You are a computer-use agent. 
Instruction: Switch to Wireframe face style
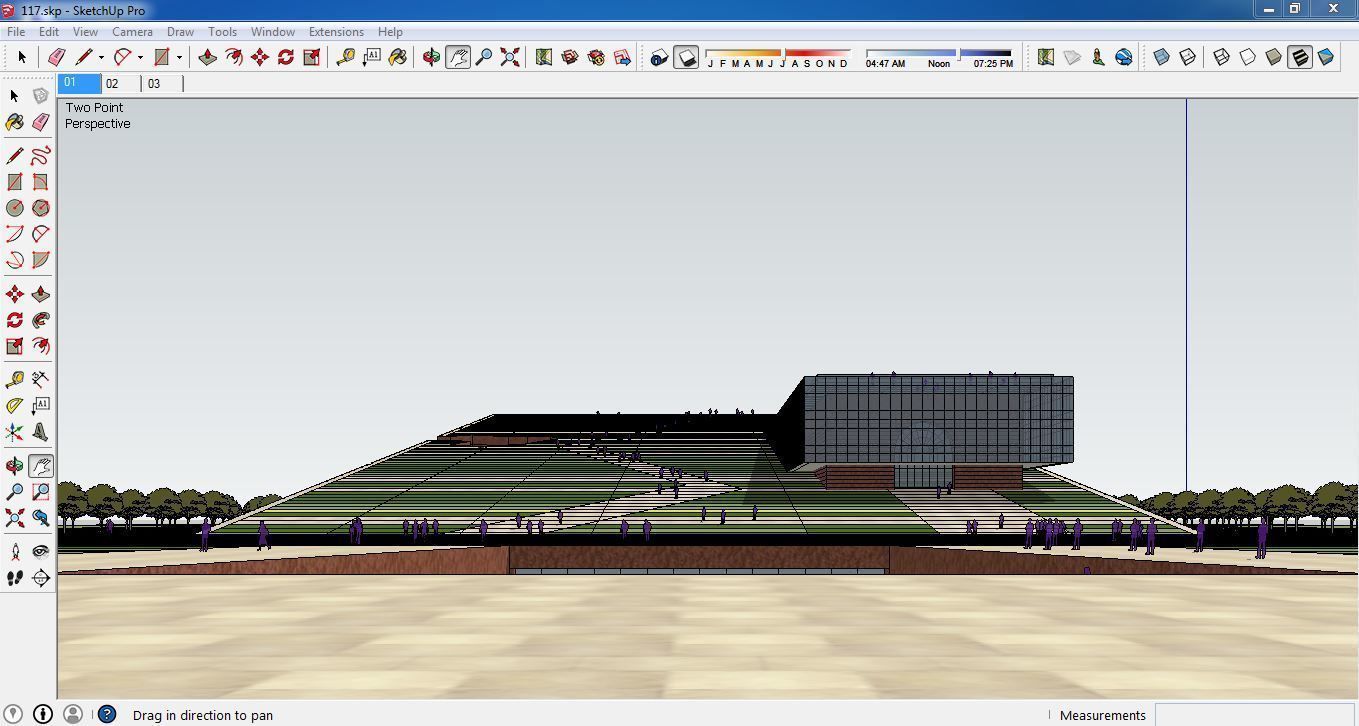(x=1222, y=57)
